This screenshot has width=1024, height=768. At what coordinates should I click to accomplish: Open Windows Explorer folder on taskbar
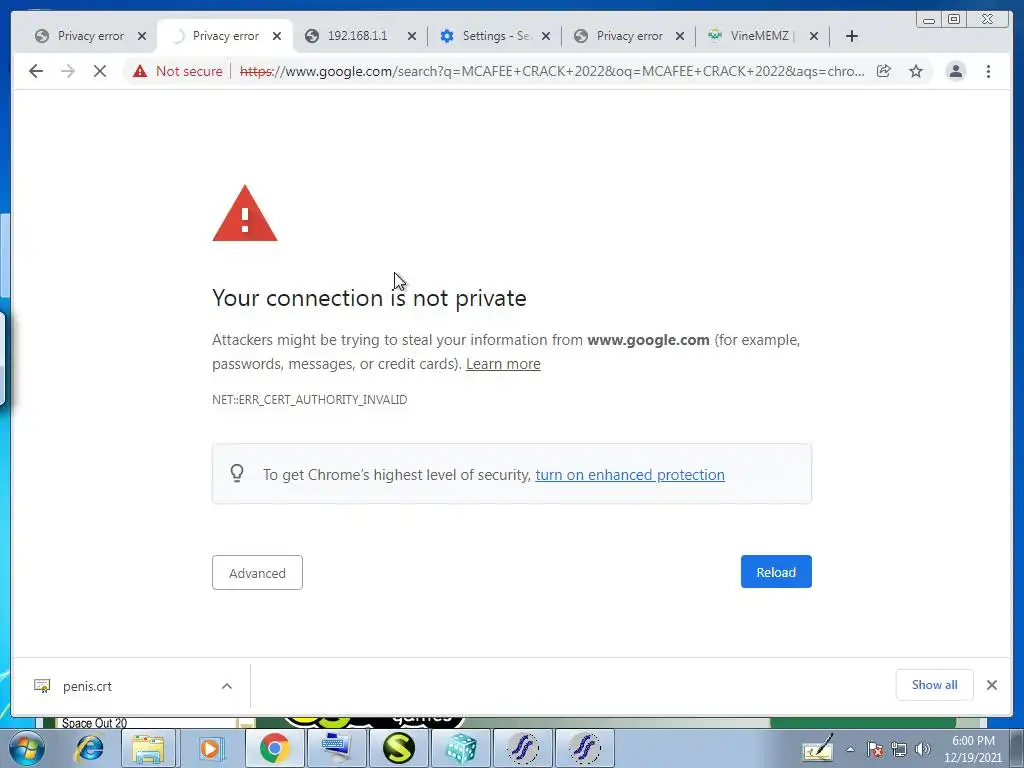pyautogui.click(x=148, y=748)
